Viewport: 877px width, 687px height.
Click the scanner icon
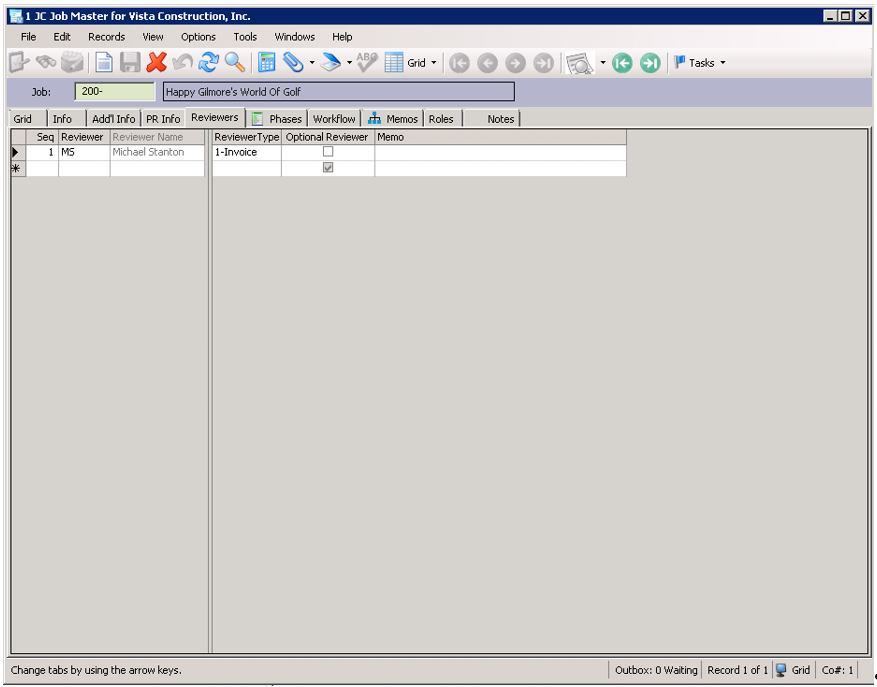(331, 63)
